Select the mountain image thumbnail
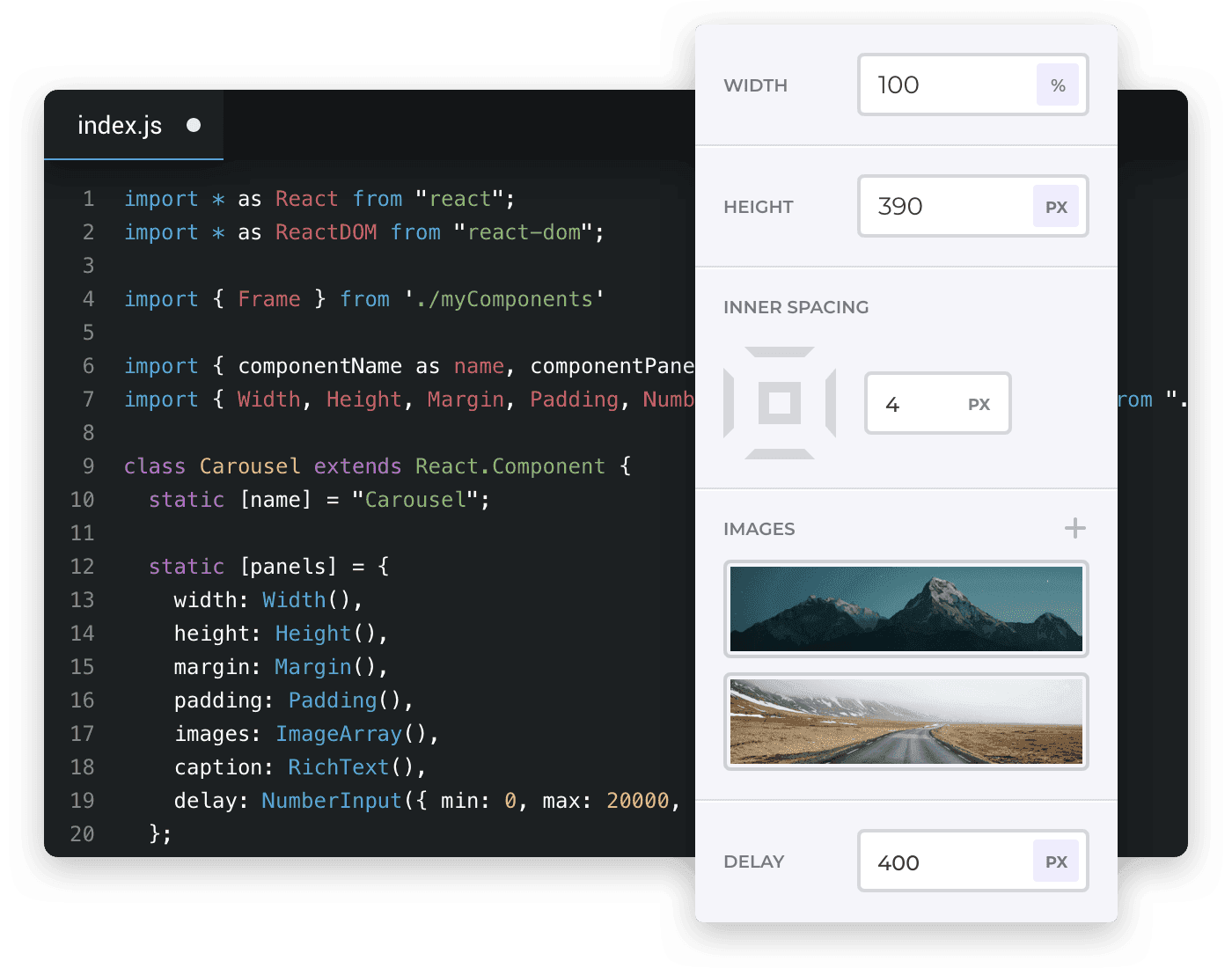Image resolution: width=1232 pixels, height=968 pixels. [x=906, y=609]
